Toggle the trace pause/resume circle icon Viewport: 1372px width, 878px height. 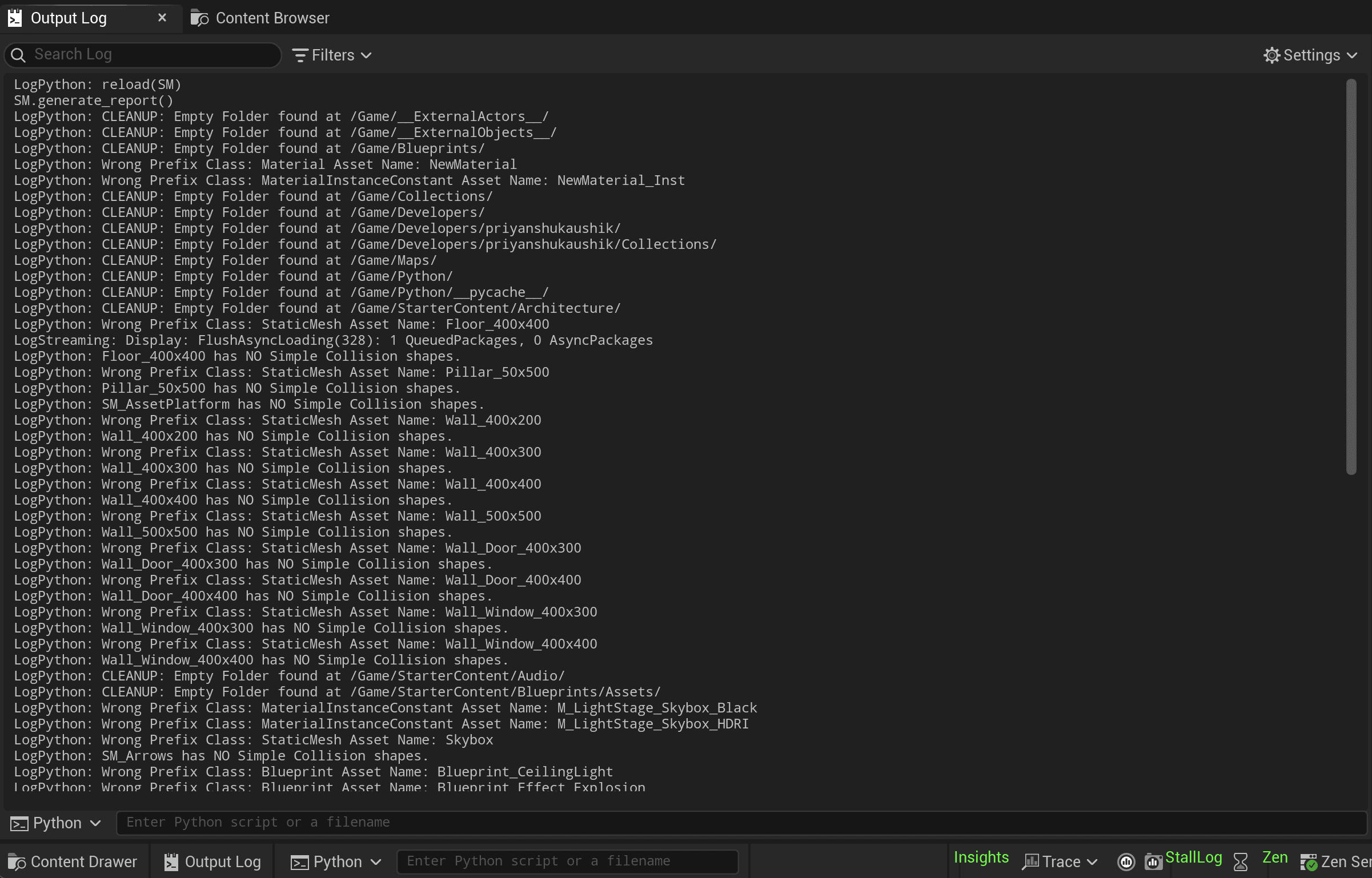click(x=1126, y=861)
